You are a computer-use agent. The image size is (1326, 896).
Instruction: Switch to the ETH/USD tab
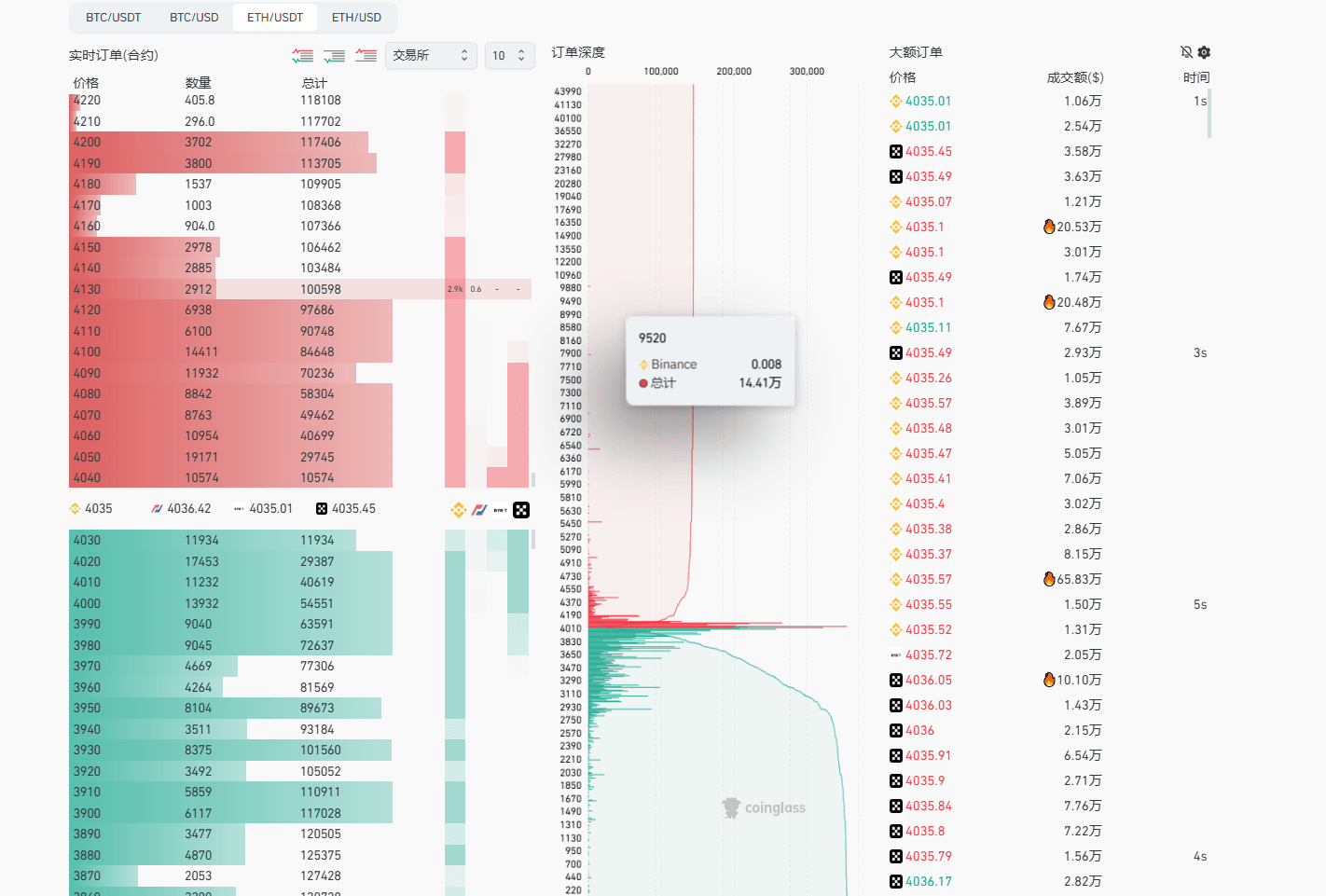click(x=356, y=18)
